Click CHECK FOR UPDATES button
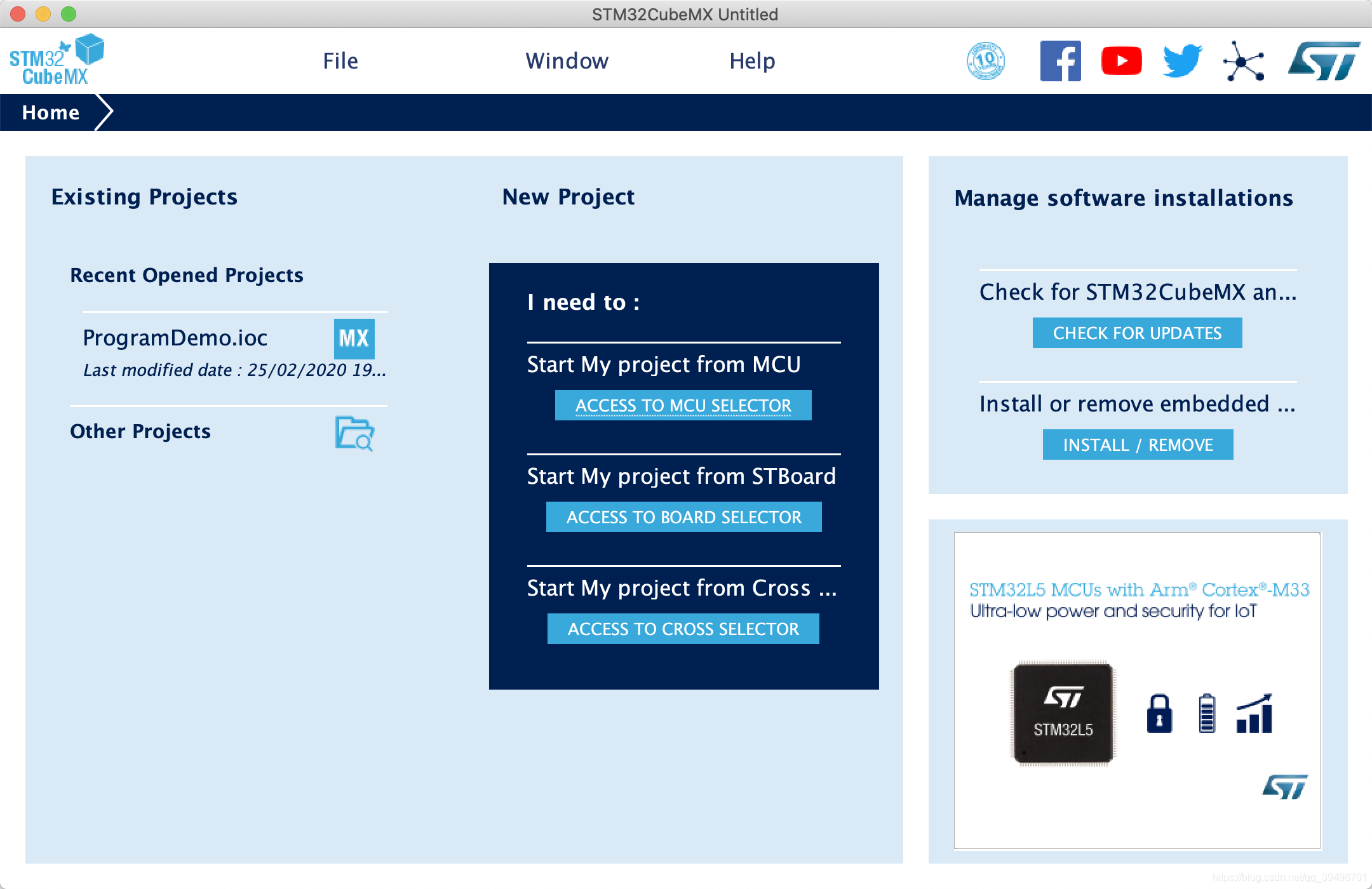 (x=1137, y=333)
